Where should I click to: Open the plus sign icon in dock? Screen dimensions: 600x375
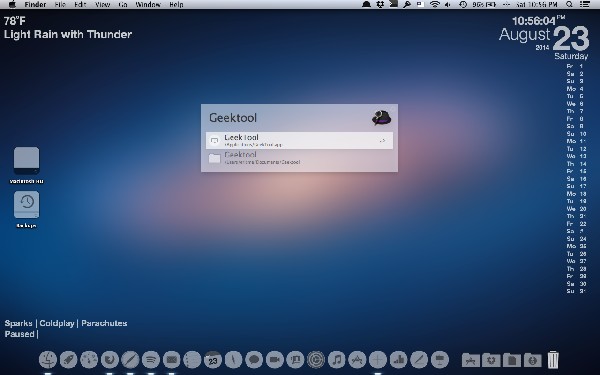pyautogui.click(x=378, y=360)
